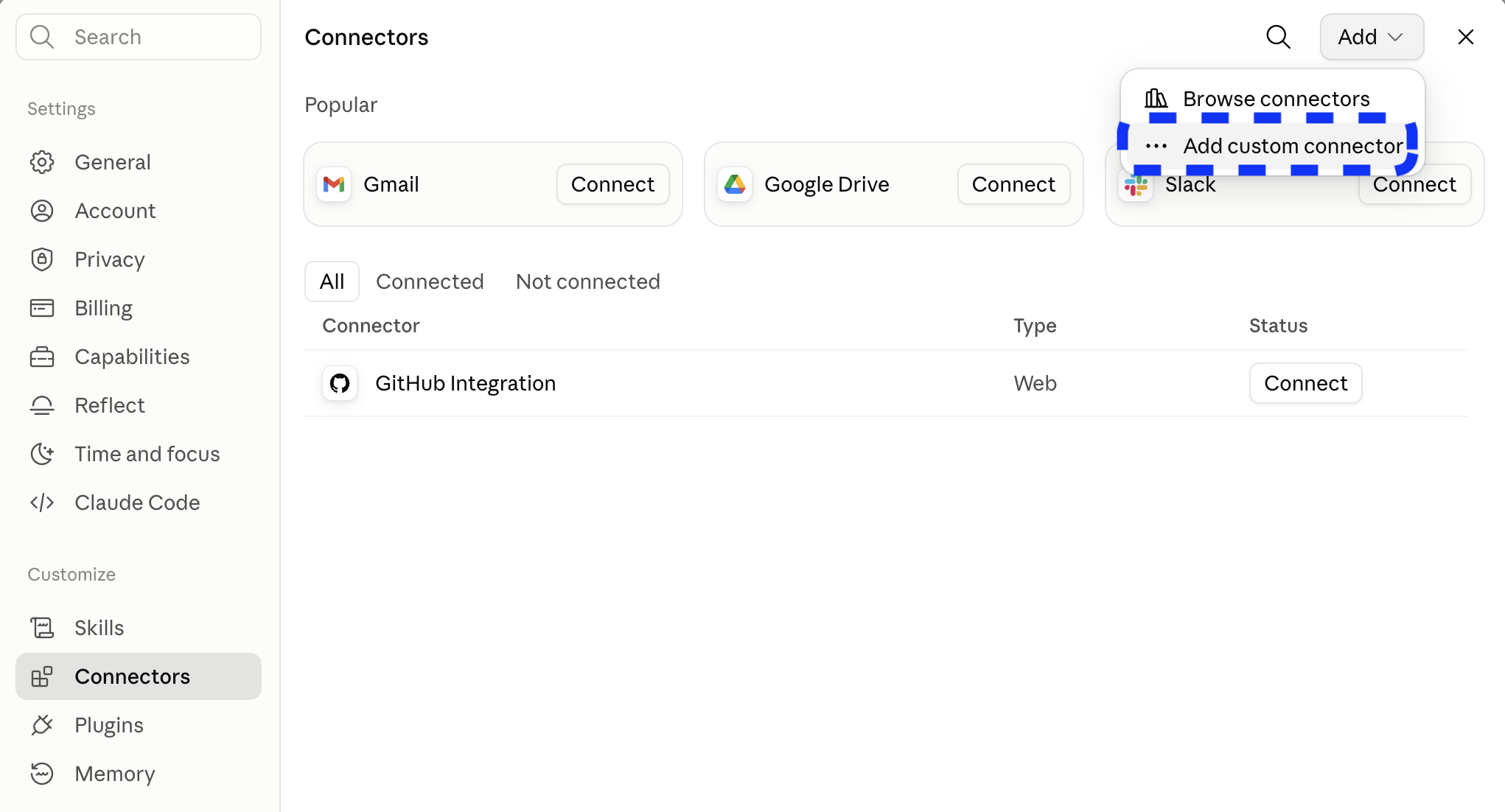The image size is (1505, 812).
Task: Focus the Search input field
Action: pos(139,37)
